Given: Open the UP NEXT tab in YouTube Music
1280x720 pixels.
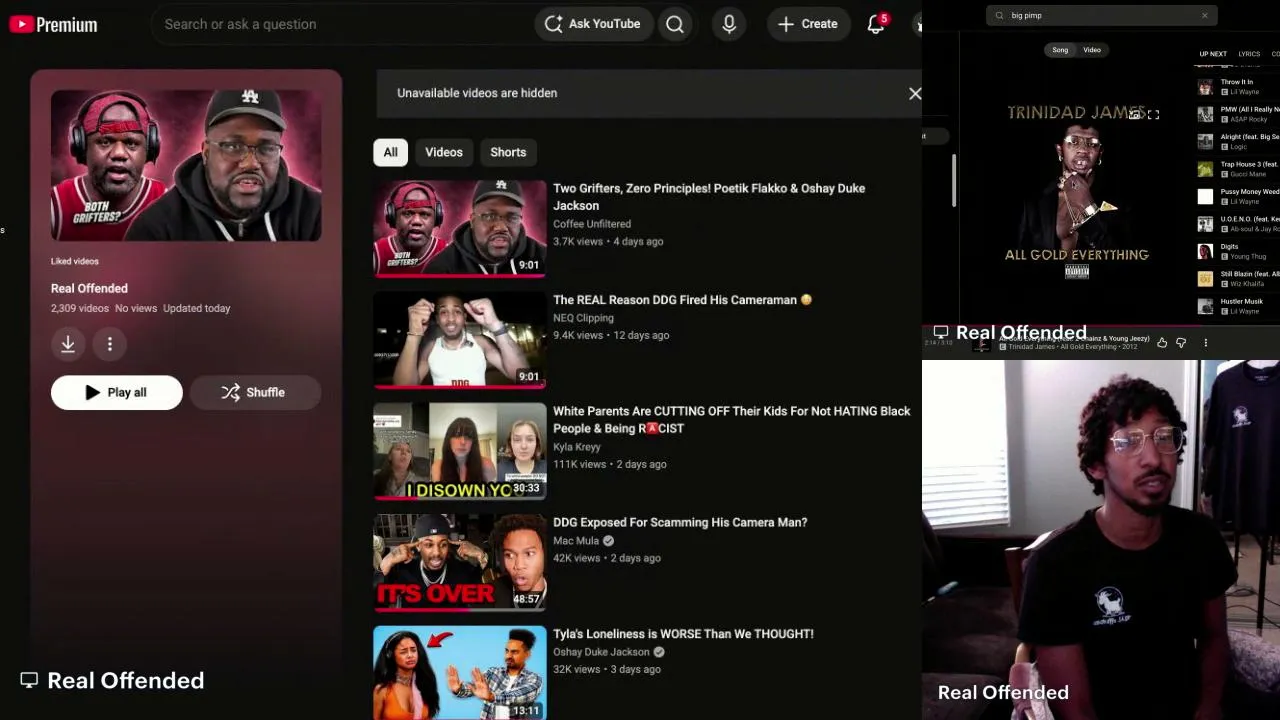Looking at the screenshot, I should pyautogui.click(x=1213, y=54).
